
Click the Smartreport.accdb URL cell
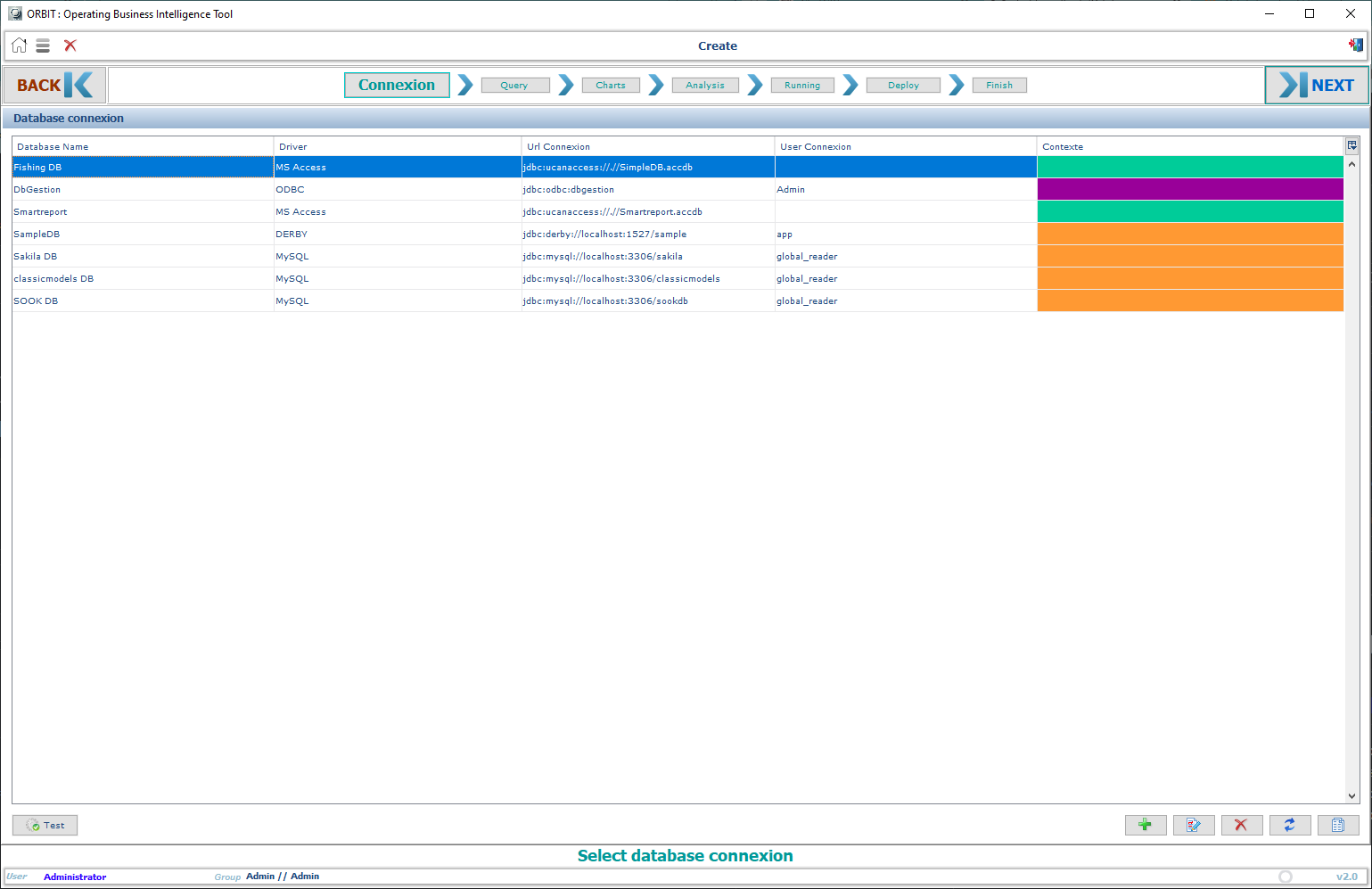648,211
